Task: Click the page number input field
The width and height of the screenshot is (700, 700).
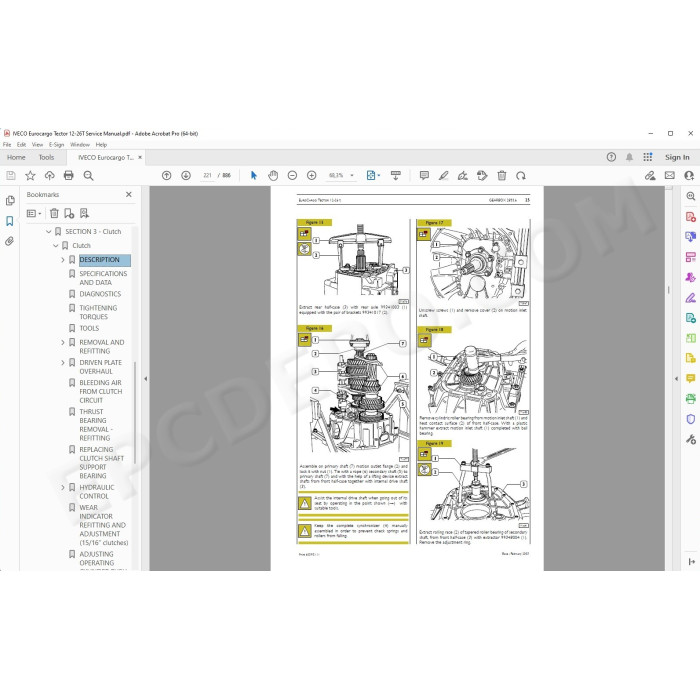Action: (x=207, y=175)
